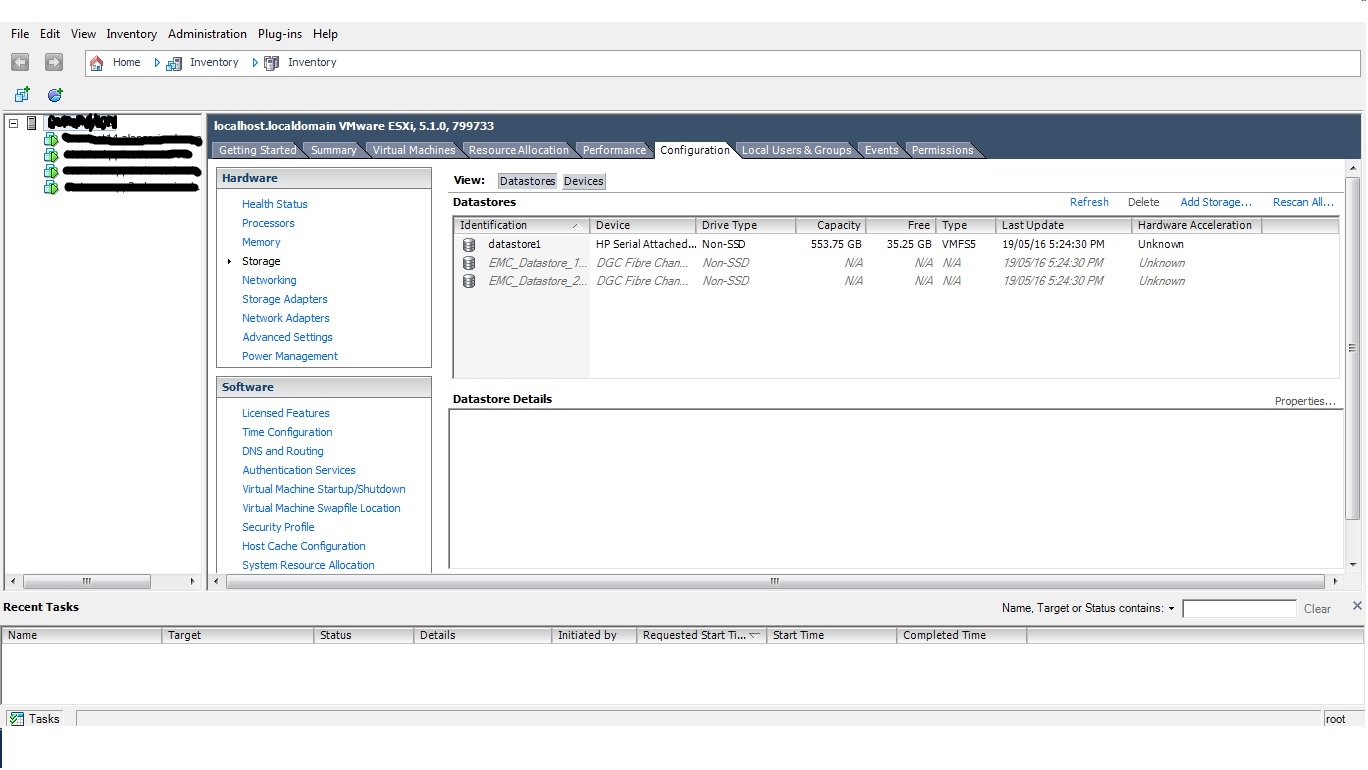Select the Create New Virtual Machine icon
The height and width of the screenshot is (770, 1368).
click(22, 94)
